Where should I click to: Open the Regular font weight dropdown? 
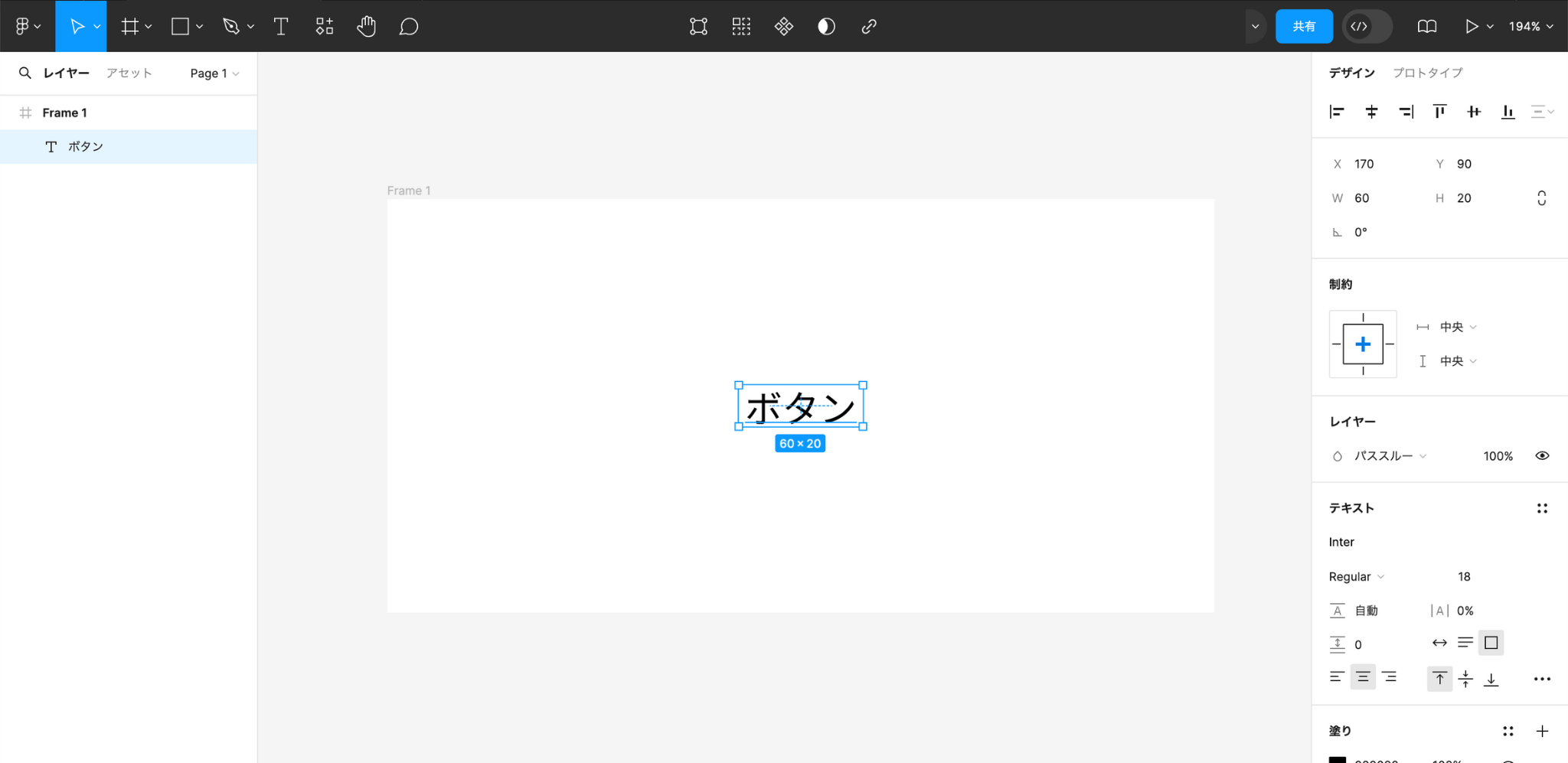(x=1355, y=576)
